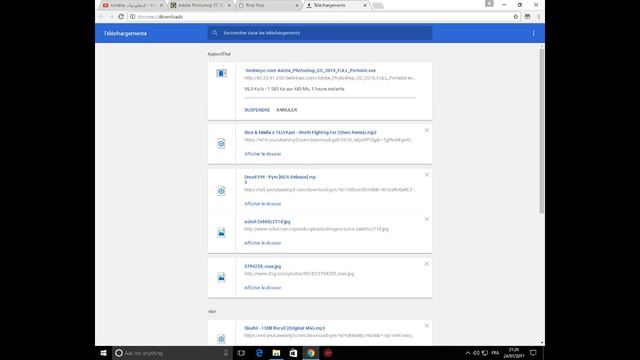The height and width of the screenshot is (360, 640).
Task: Remove Worth Fighting For mp3 from list
Action: 427,130
